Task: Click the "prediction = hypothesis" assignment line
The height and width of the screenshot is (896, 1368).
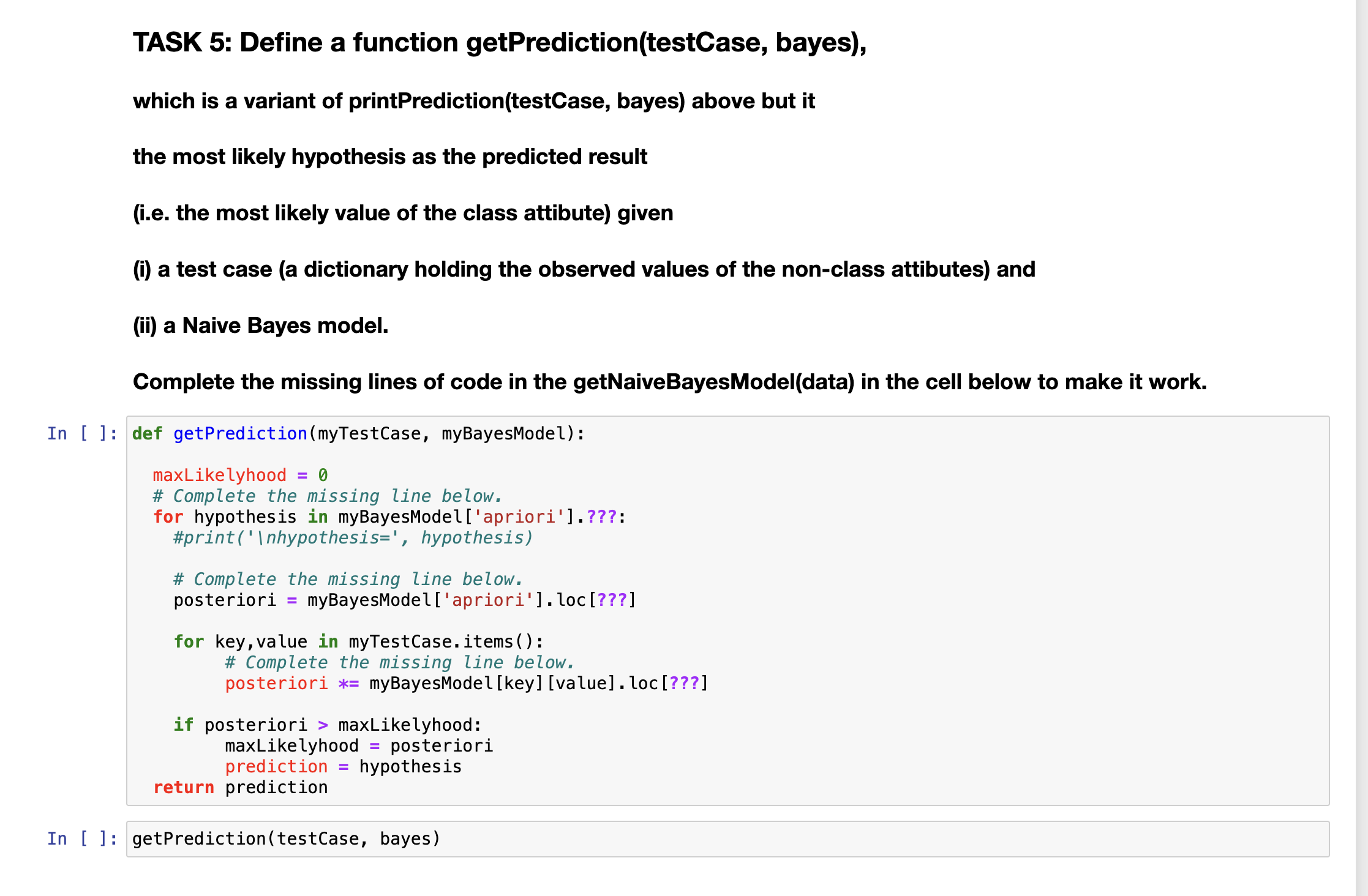Action: click(x=343, y=766)
